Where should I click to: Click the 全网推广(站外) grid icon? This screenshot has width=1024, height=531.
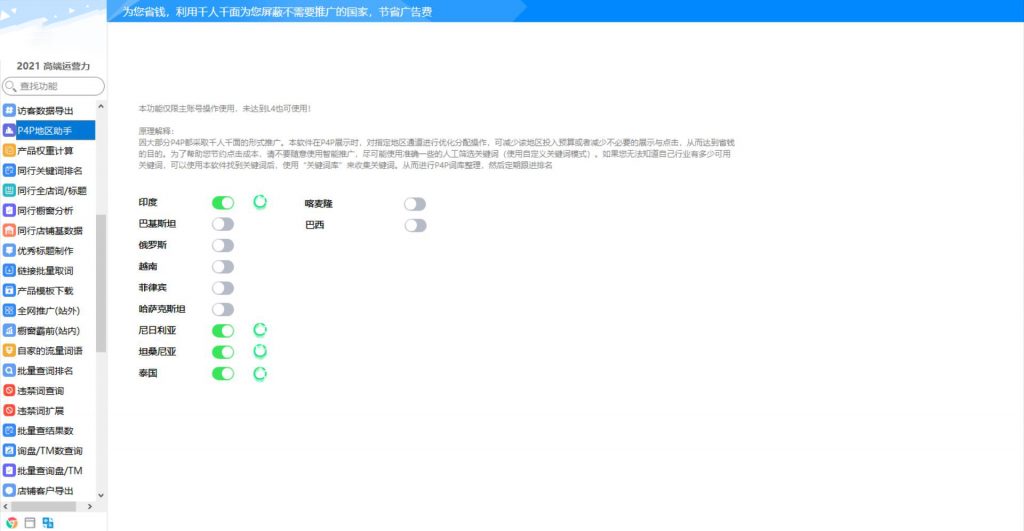[9, 310]
